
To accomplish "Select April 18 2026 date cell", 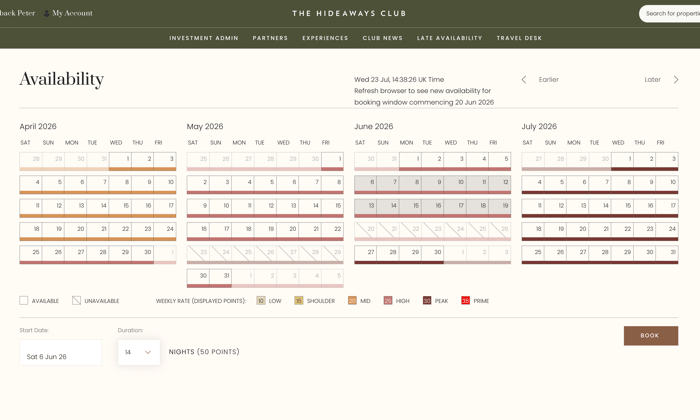I will click(x=31, y=230).
